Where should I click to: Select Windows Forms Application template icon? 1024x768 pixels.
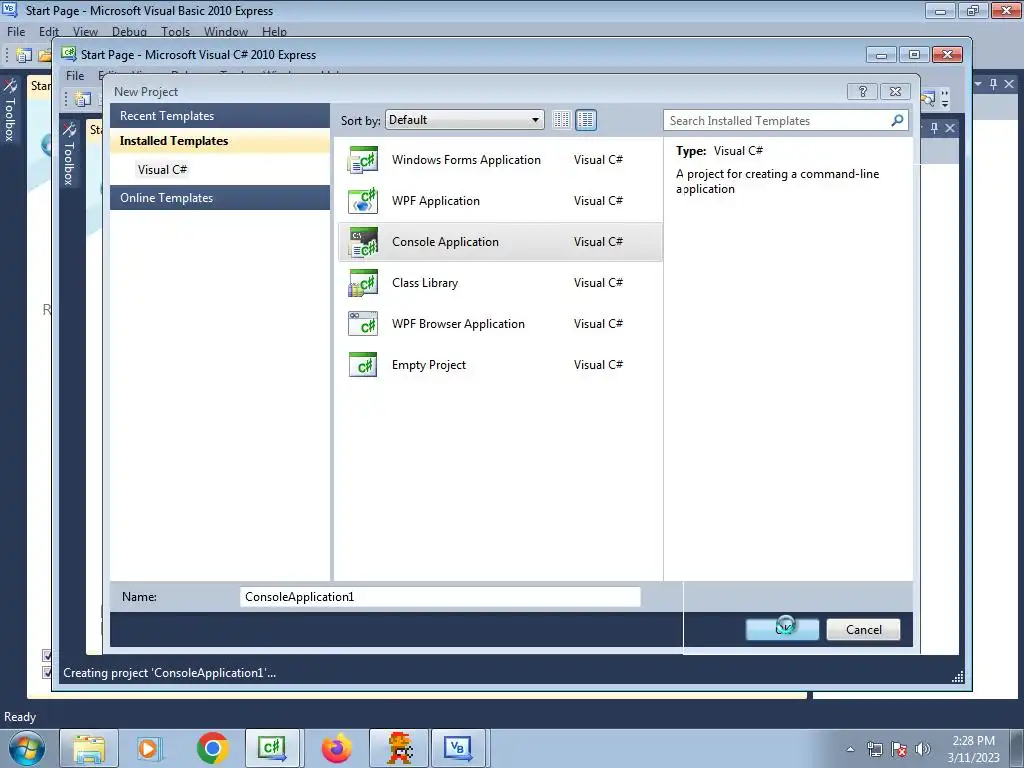pos(363,160)
